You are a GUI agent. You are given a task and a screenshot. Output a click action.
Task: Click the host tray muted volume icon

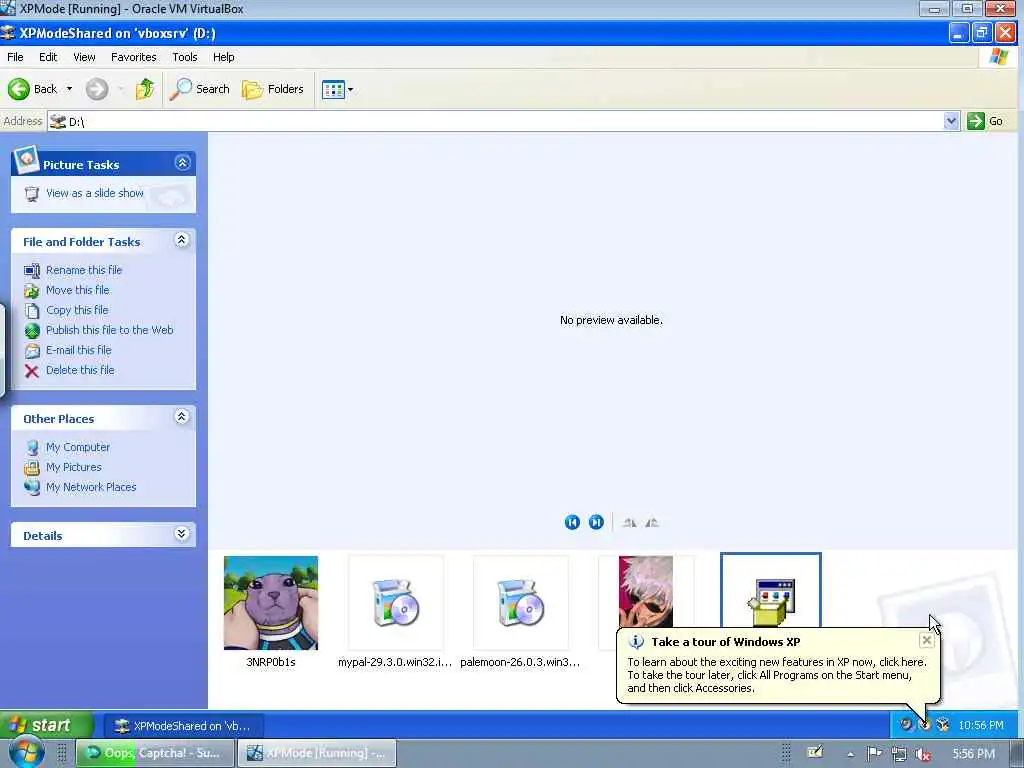coord(923,754)
